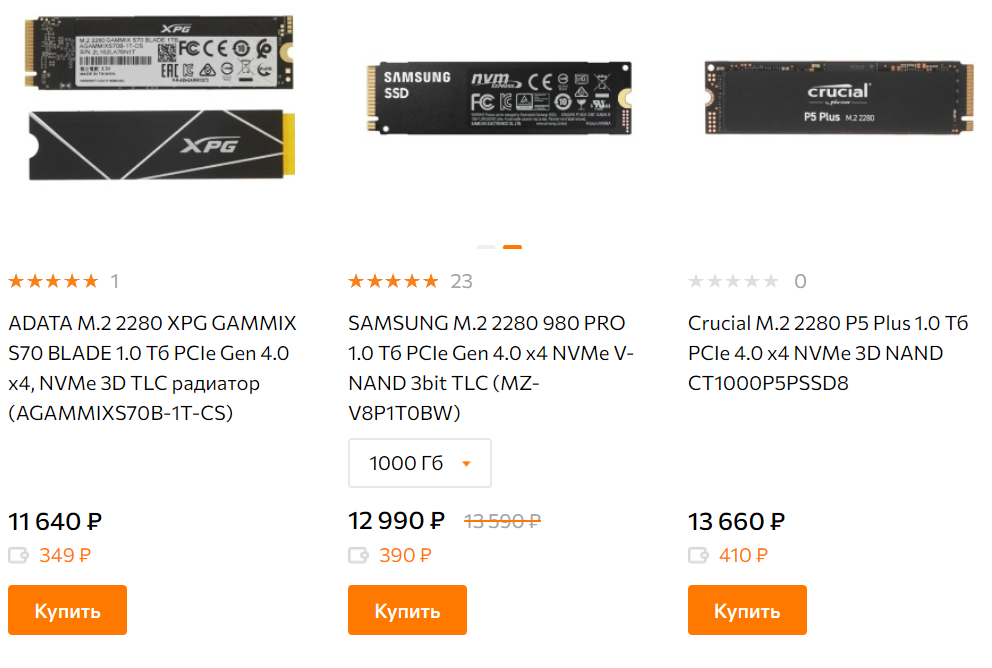The width and height of the screenshot is (992, 668).
Task: Click the ADATA five-star rating
Action: pyautogui.click(x=54, y=281)
